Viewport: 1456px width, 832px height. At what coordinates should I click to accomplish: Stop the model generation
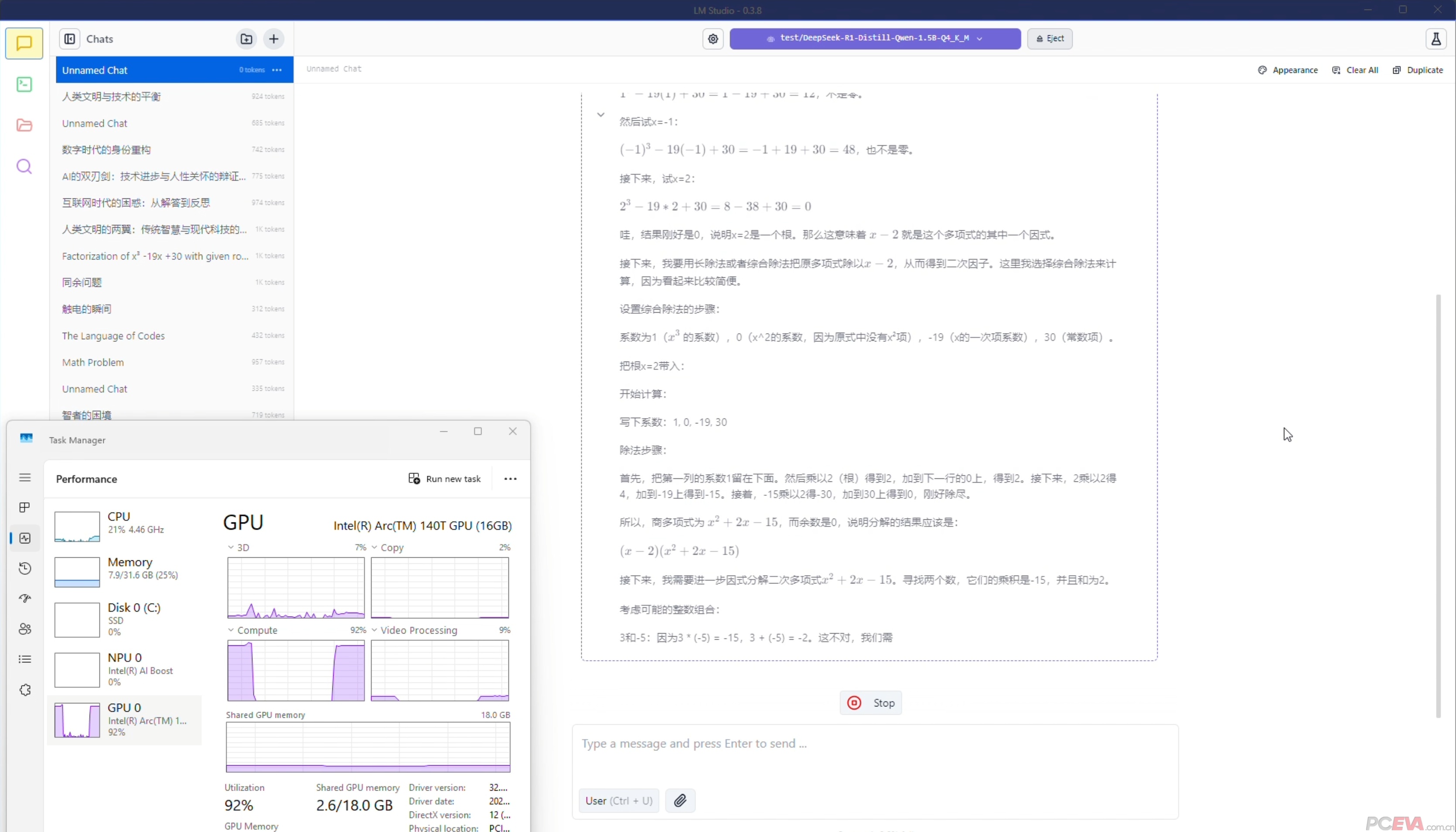tap(871, 703)
